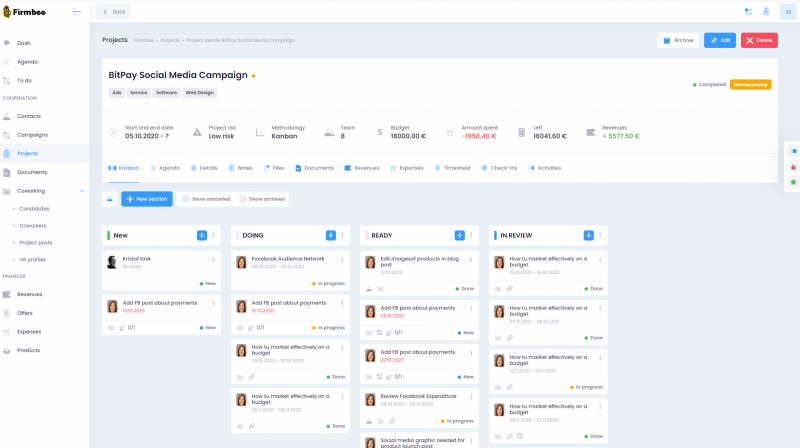800x448 pixels.
Task: Click the blue Edit button
Action: point(720,40)
